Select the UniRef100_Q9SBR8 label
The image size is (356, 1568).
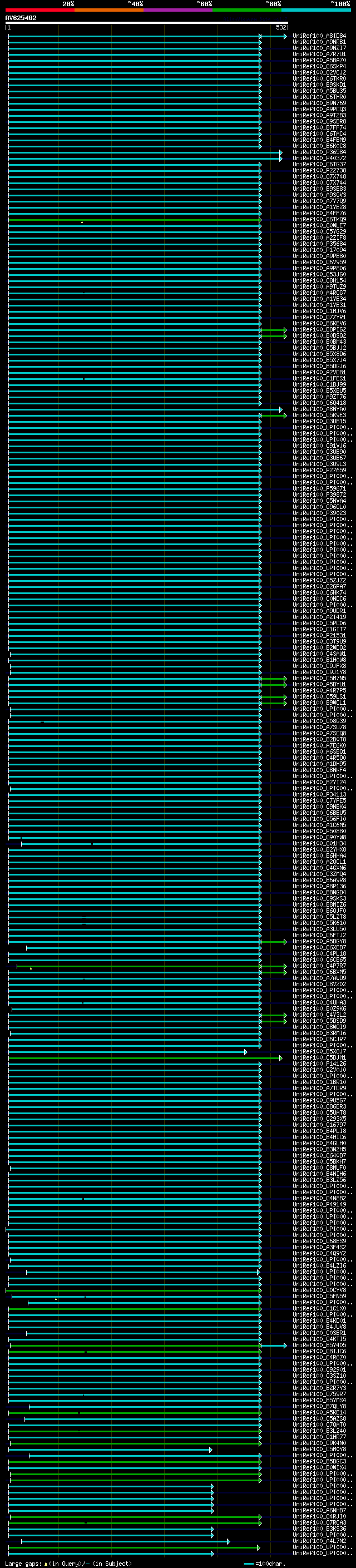click(x=319, y=121)
